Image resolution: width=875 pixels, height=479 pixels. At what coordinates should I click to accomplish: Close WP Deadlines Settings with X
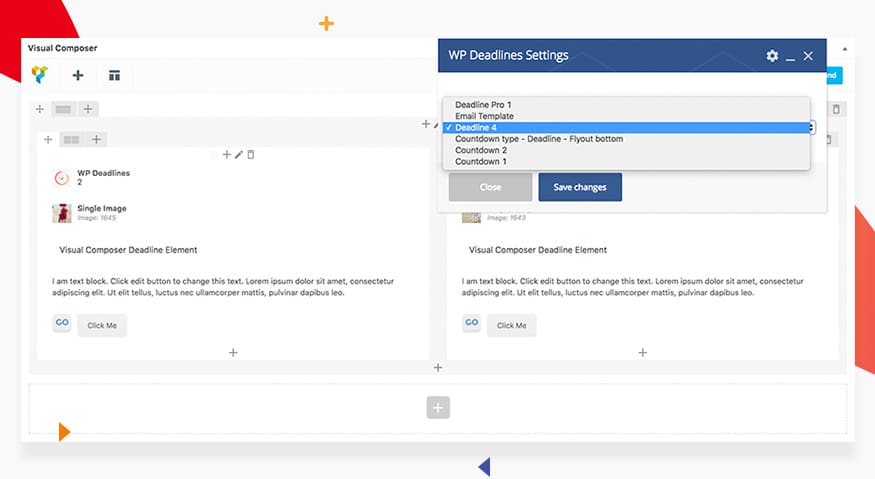tap(808, 56)
